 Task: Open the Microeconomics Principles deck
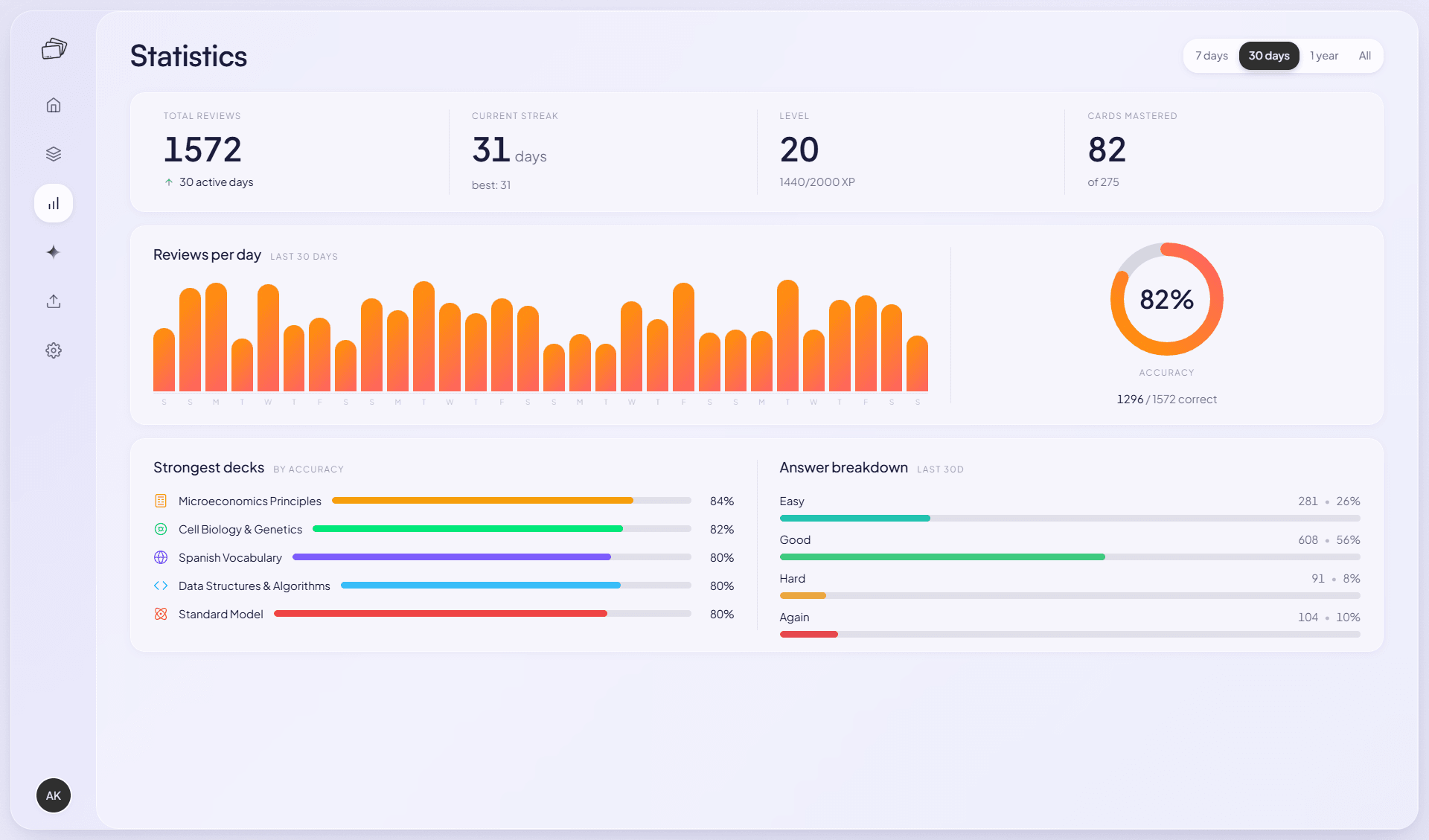point(250,501)
